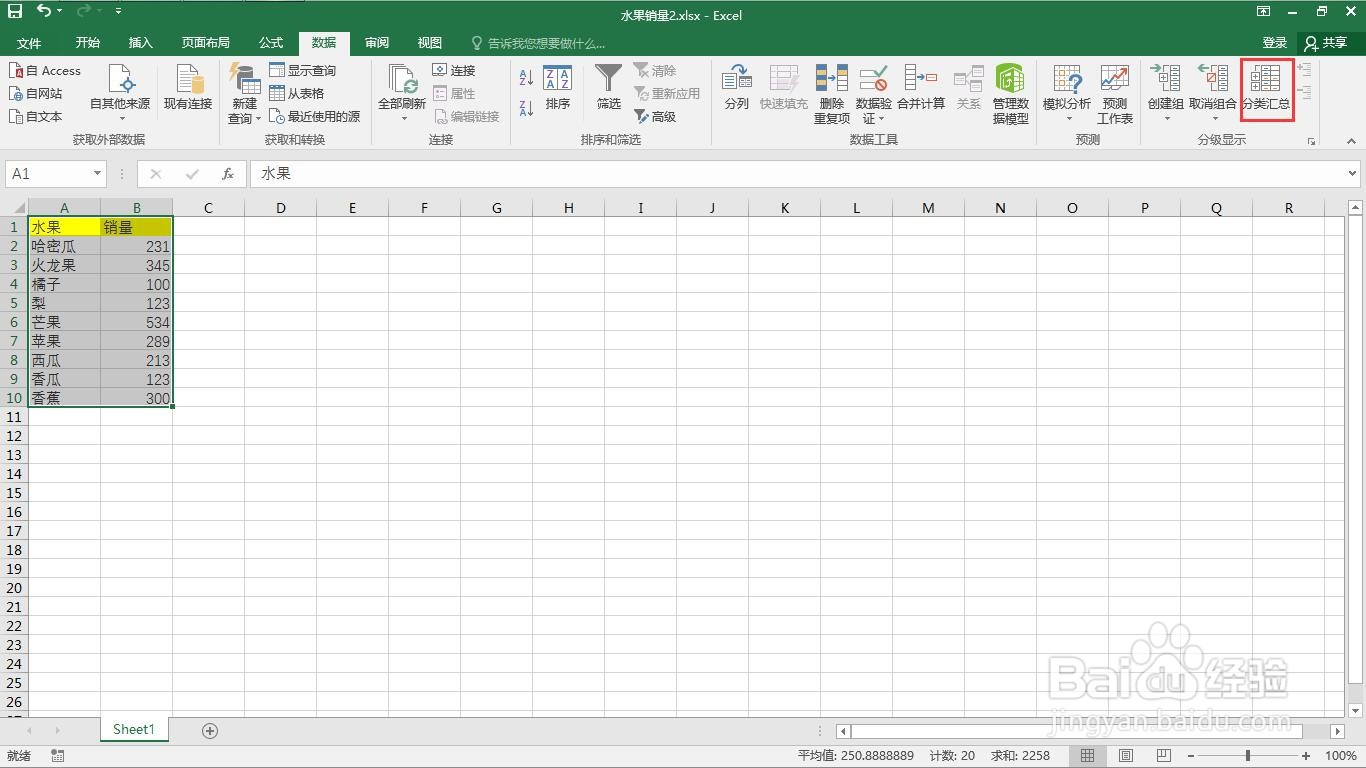
Task: Switch to Page Break Preview in status bar
Action: point(1163,756)
